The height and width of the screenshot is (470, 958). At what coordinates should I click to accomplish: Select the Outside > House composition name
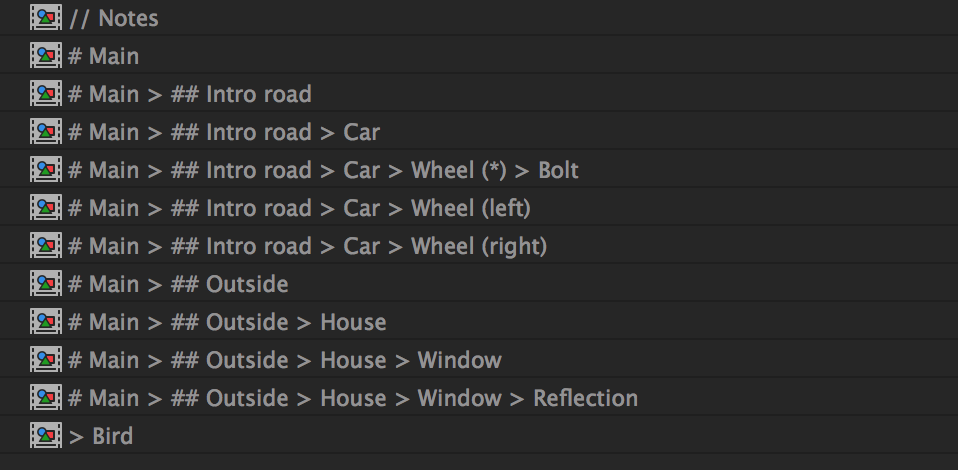click(x=227, y=322)
